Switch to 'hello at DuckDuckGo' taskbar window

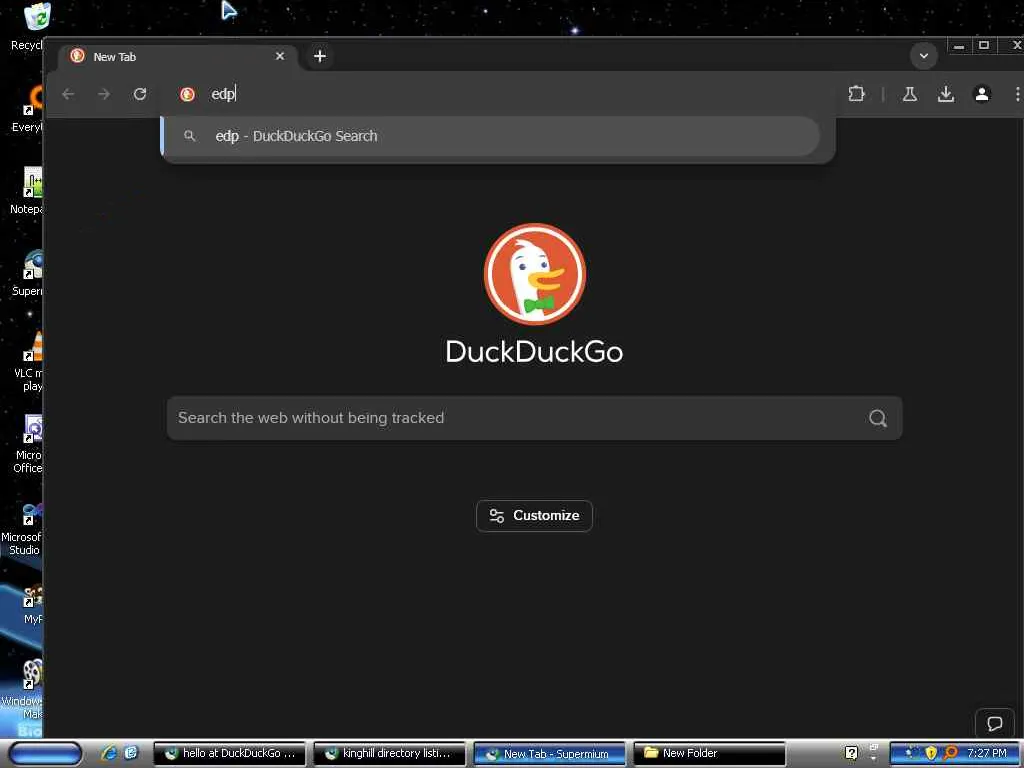pos(229,753)
